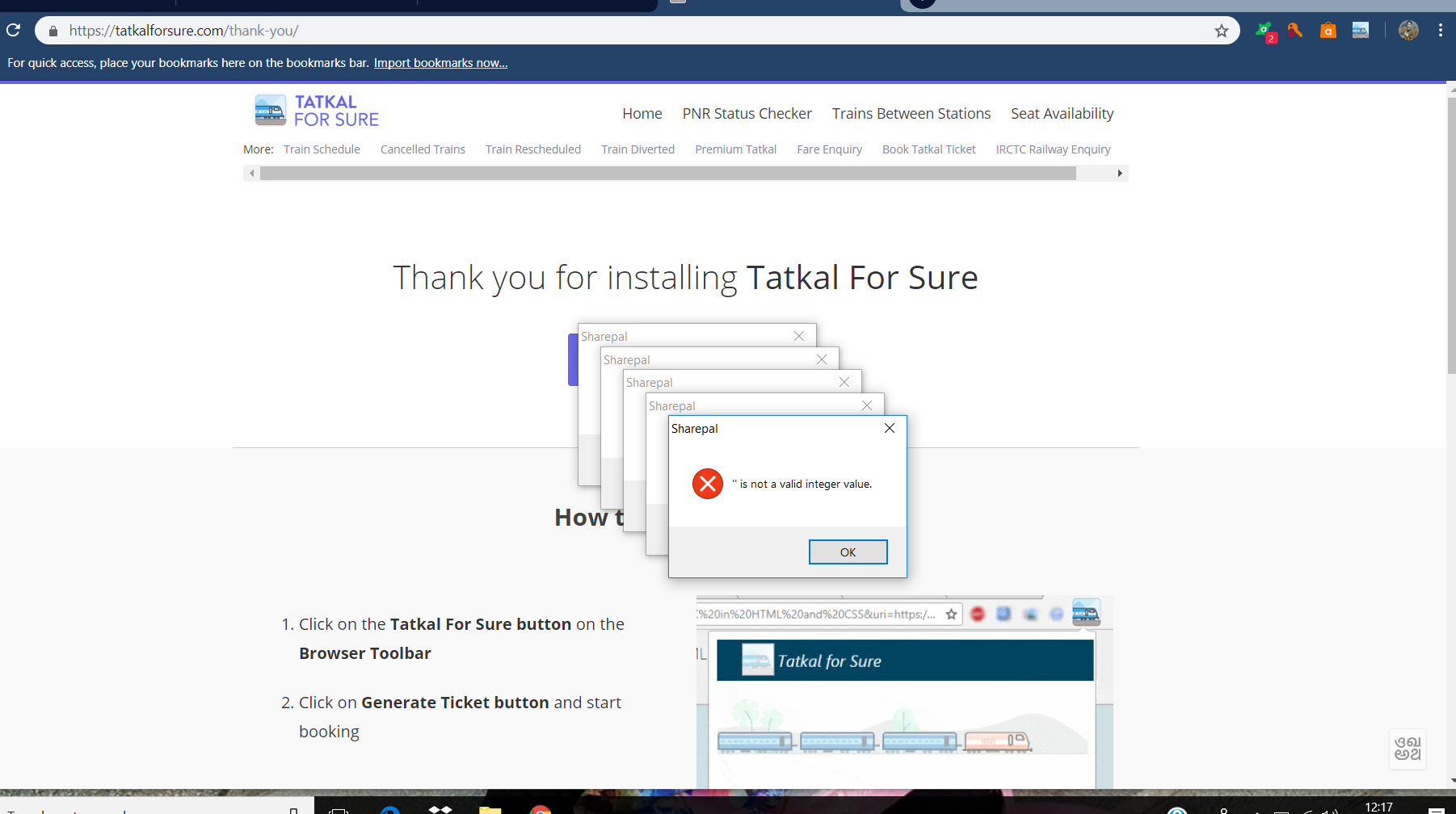The height and width of the screenshot is (814, 1456).
Task: Close the third Sharepal dialog from the back
Action: click(844, 382)
